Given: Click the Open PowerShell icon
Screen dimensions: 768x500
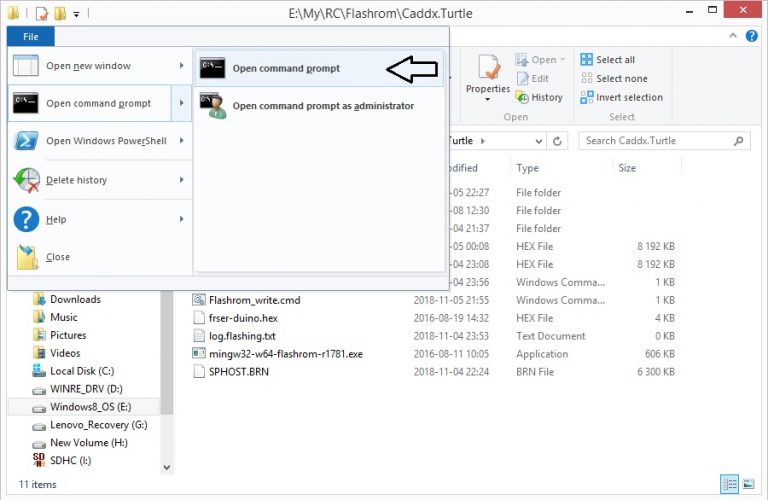Looking at the screenshot, I should 26,141.
